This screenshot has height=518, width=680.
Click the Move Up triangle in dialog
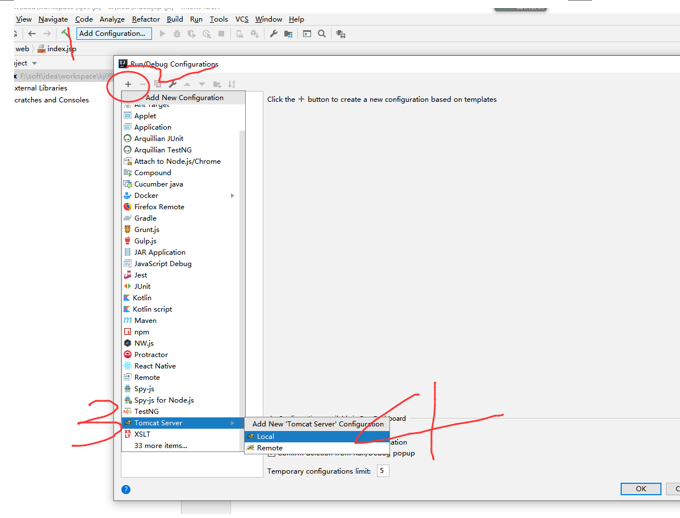(187, 84)
